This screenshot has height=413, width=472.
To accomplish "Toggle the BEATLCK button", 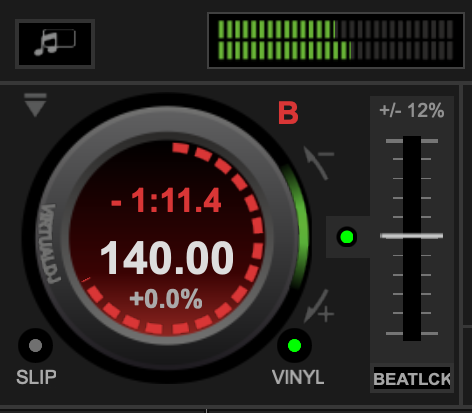I will 412,378.
